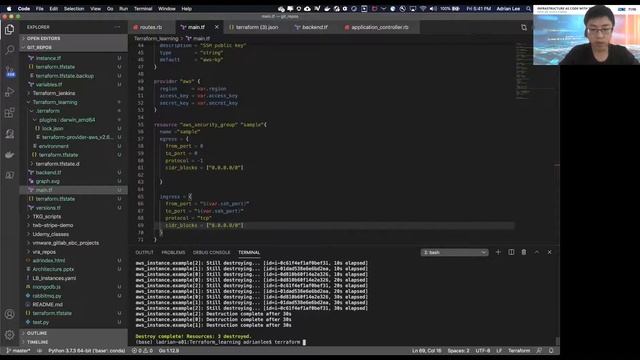Close the main.tf editor tab
The width and height of the screenshot is (640, 360).
(217, 27)
